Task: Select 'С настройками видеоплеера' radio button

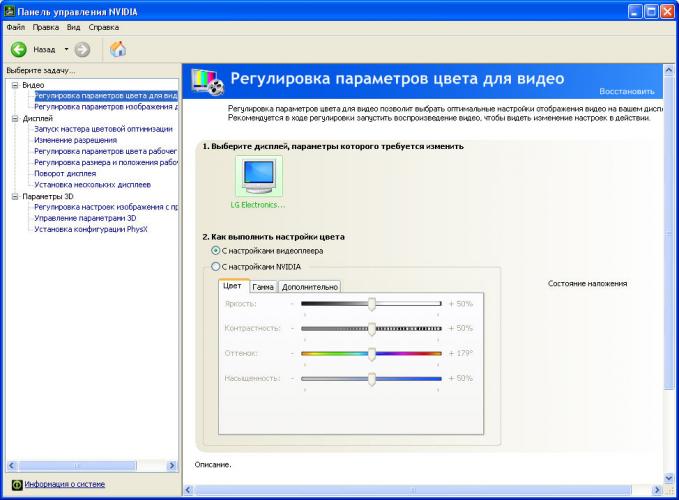Action: (x=216, y=250)
